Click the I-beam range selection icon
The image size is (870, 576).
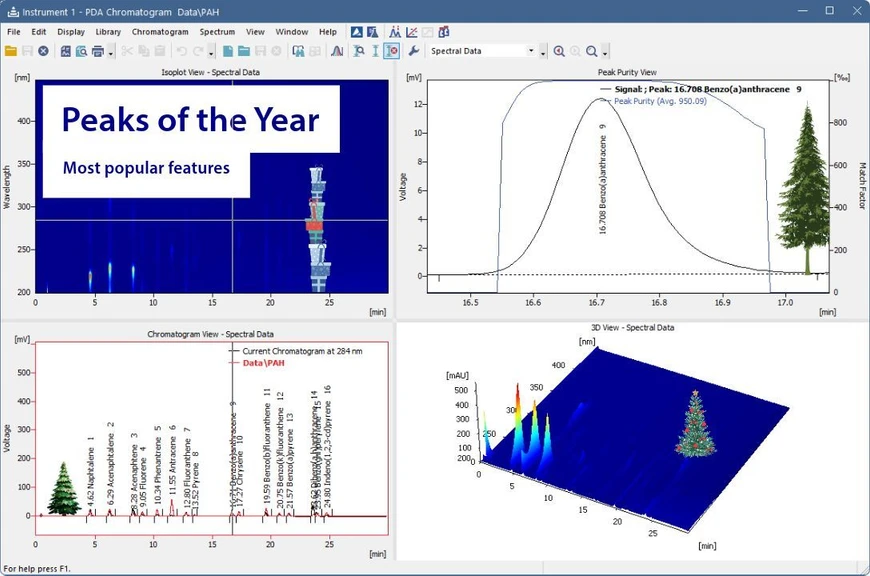[x=376, y=51]
